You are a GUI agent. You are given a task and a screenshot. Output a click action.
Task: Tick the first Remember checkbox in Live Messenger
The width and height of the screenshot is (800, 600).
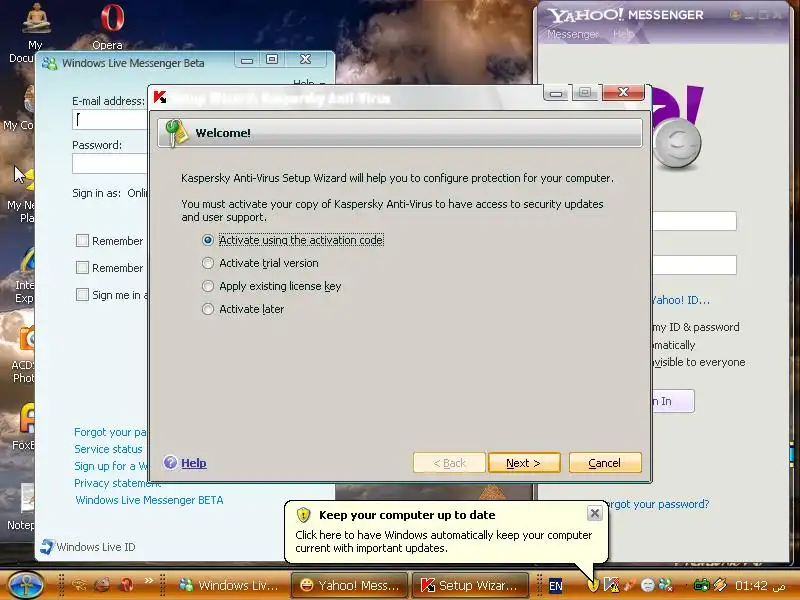[82, 241]
